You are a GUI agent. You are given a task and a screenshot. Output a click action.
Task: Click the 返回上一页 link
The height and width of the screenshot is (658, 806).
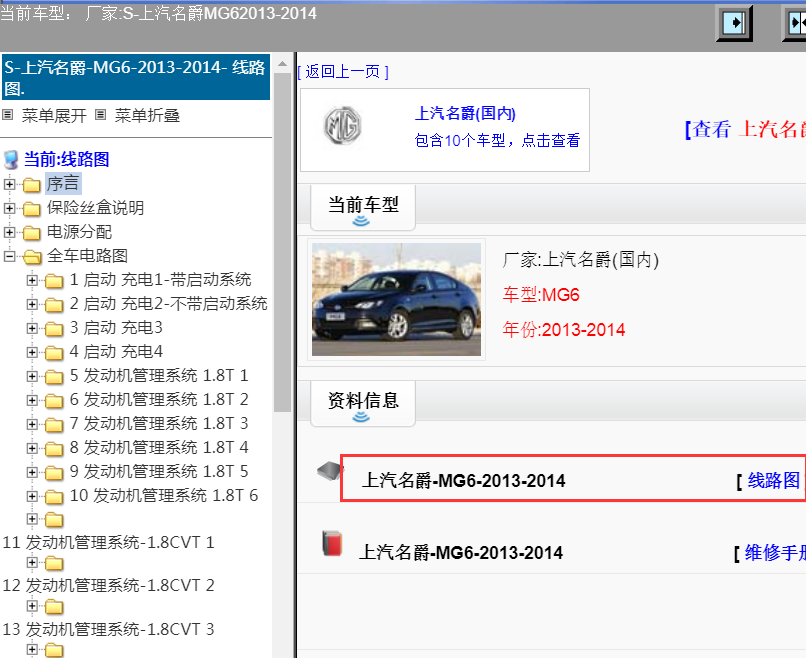[x=343, y=71]
